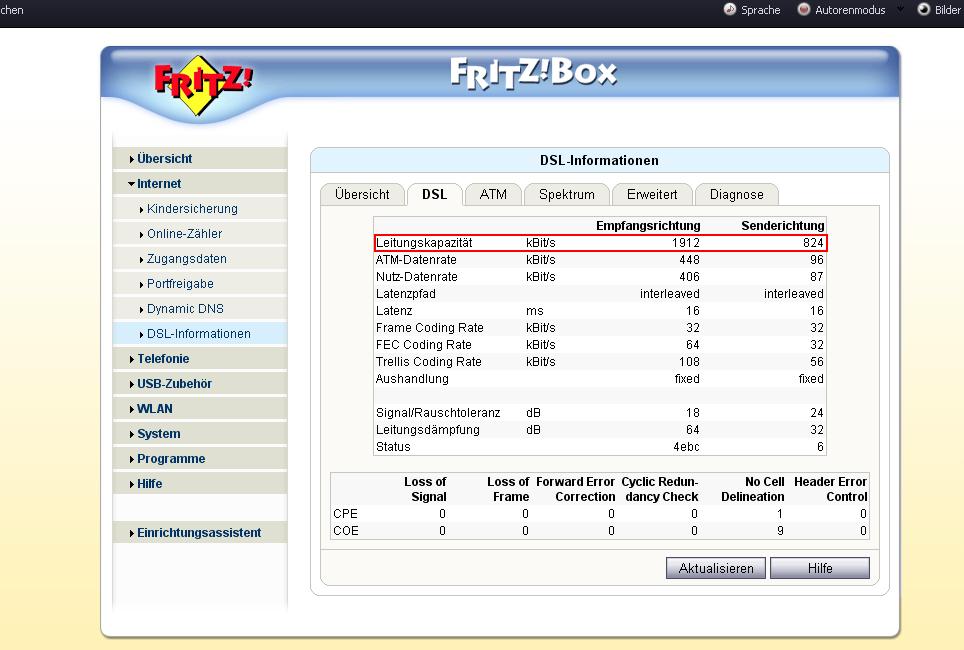Screen dimensions: 964x650
Task: Click the Senderichtung column header
Action: tap(783, 226)
